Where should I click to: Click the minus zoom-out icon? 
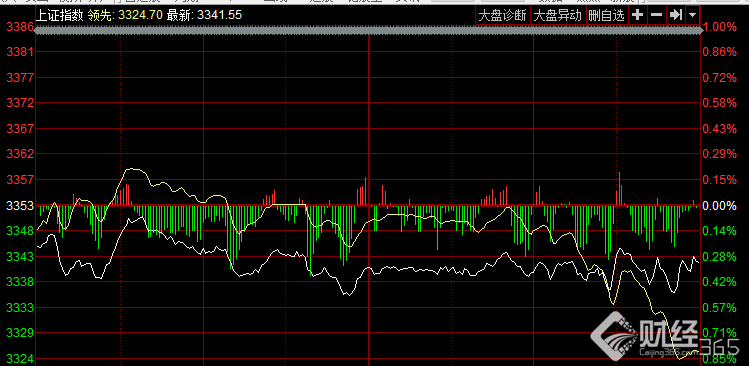click(x=656, y=15)
